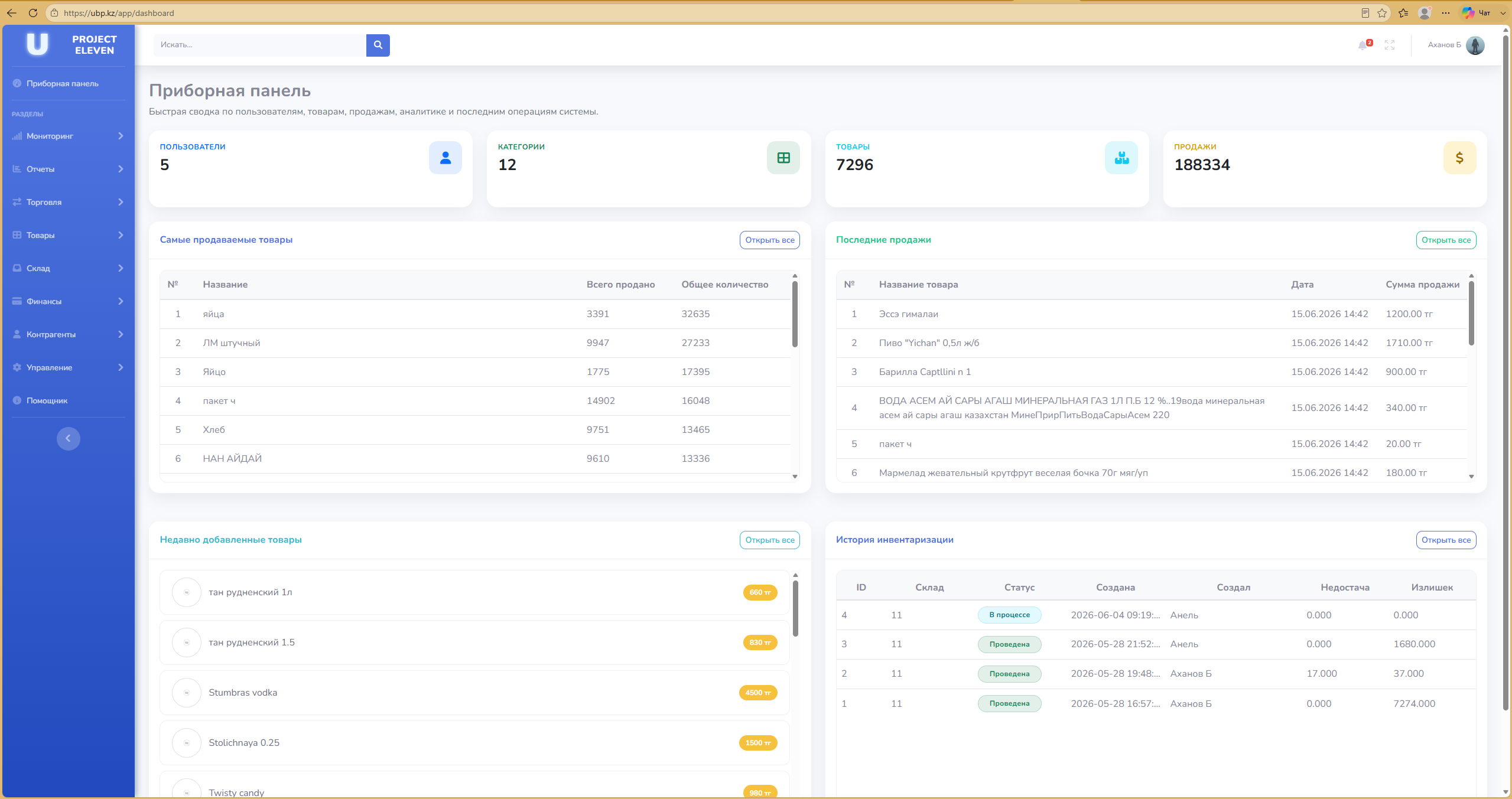This screenshot has width=1512, height=799.
Task: Click the Products card boxes icon
Action: pos(1121,158)
